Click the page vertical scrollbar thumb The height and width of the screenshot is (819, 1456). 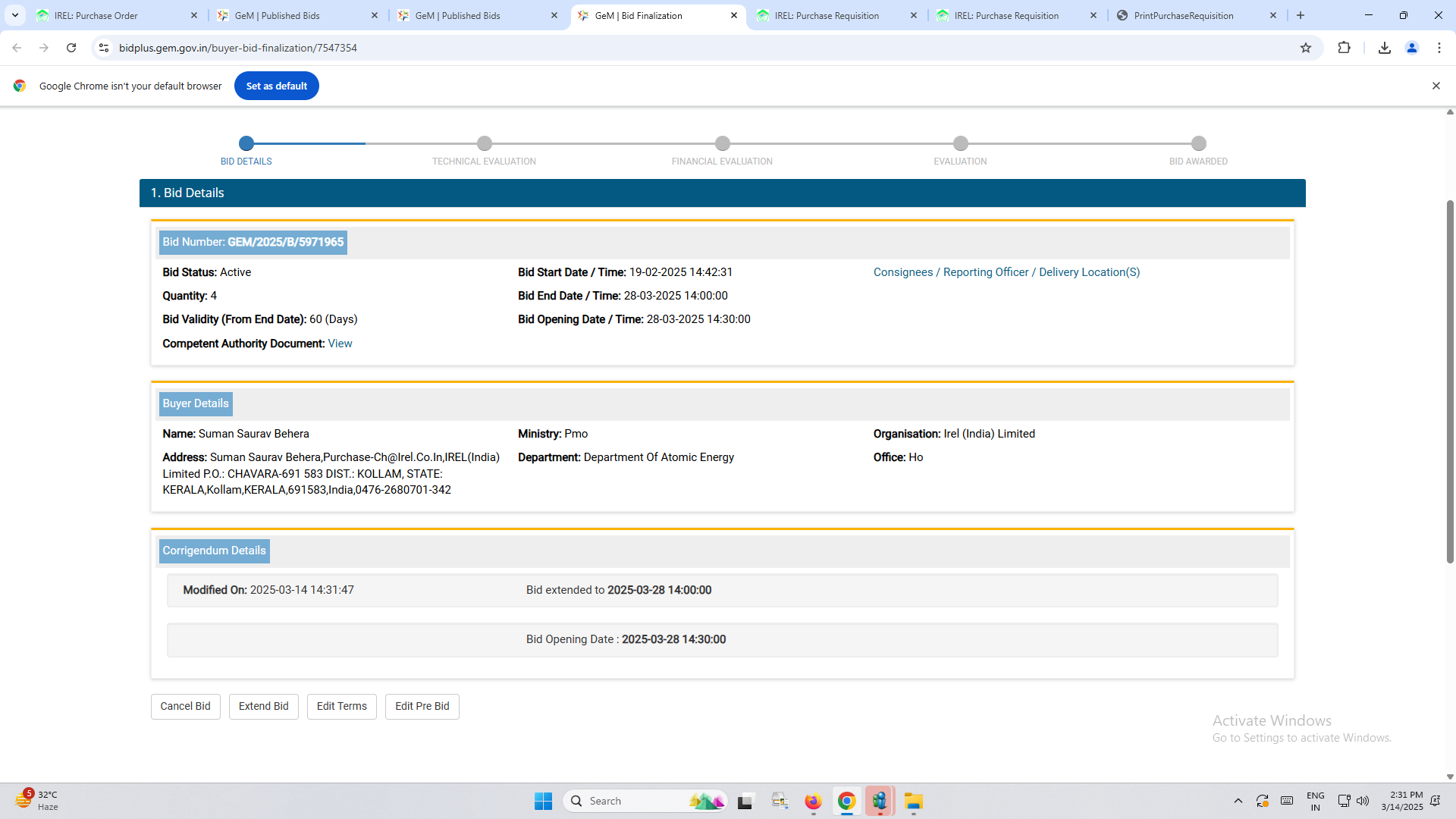click(1450, 381)
